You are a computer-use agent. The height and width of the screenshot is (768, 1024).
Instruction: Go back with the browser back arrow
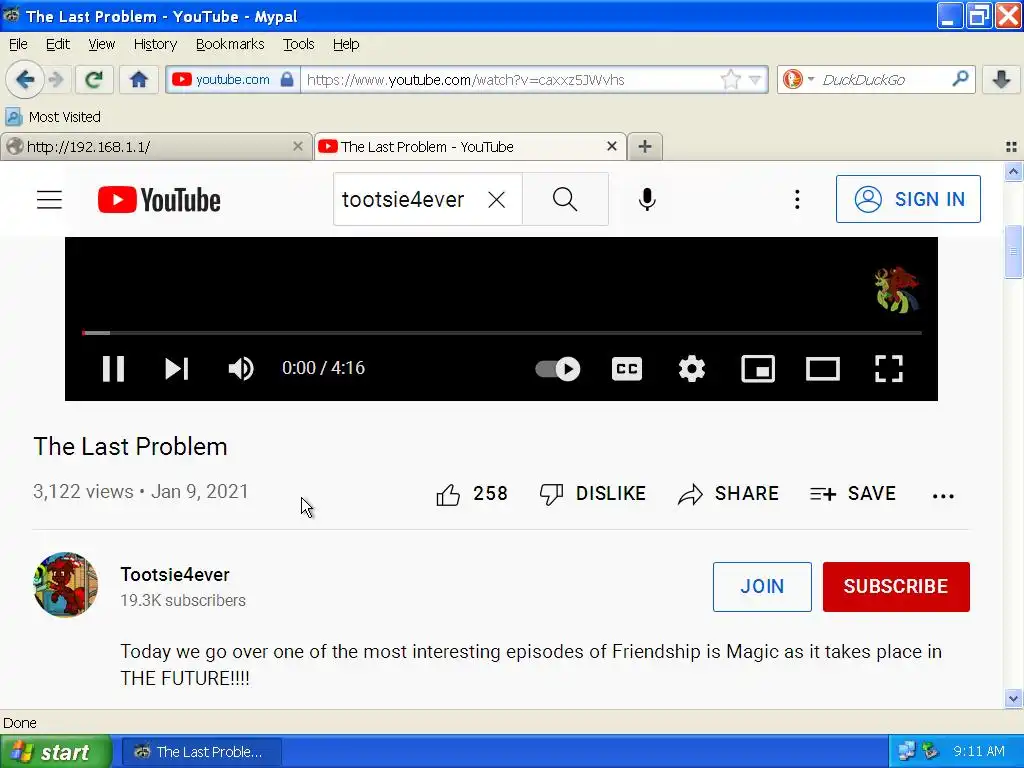click(x=25, y=80)
